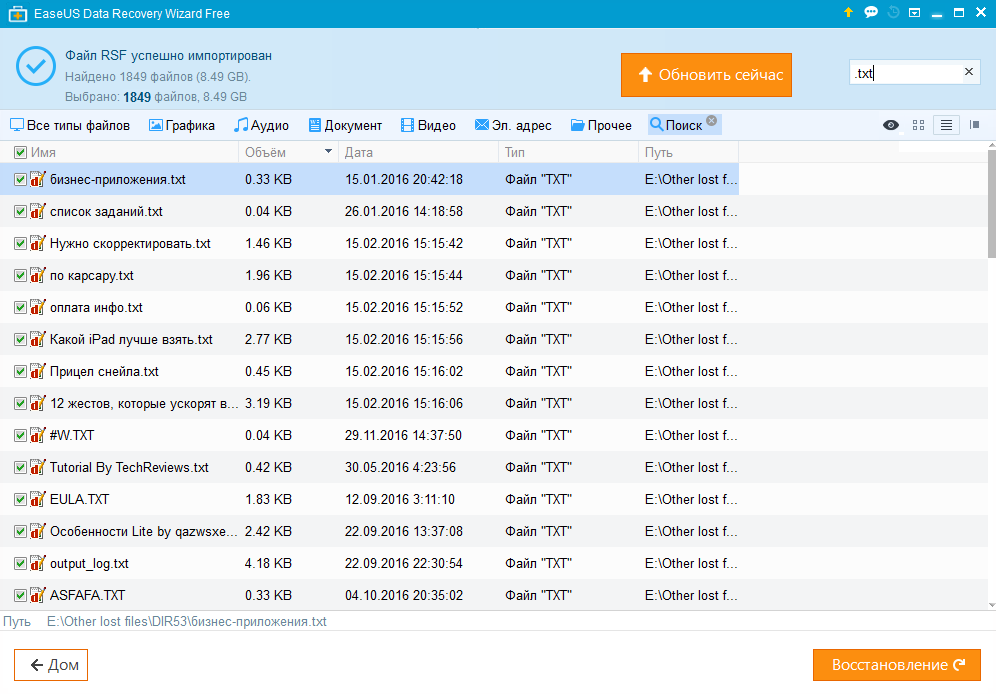Select the Документ filter tab
This screenshot has width=996, height=694.
[x=346, y=126]
